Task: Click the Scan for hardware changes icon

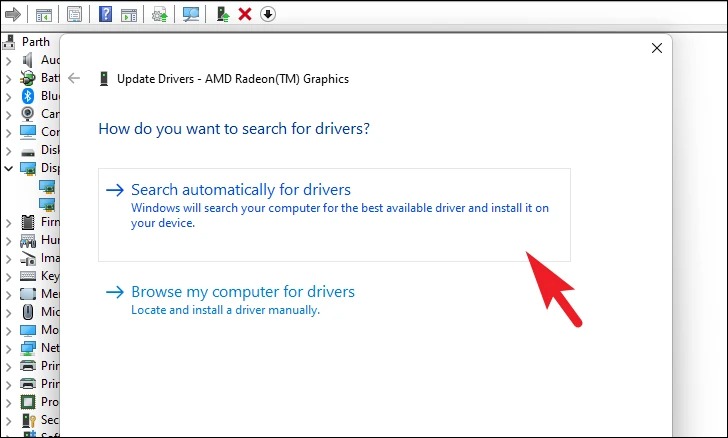Action: tap(190, 14)
